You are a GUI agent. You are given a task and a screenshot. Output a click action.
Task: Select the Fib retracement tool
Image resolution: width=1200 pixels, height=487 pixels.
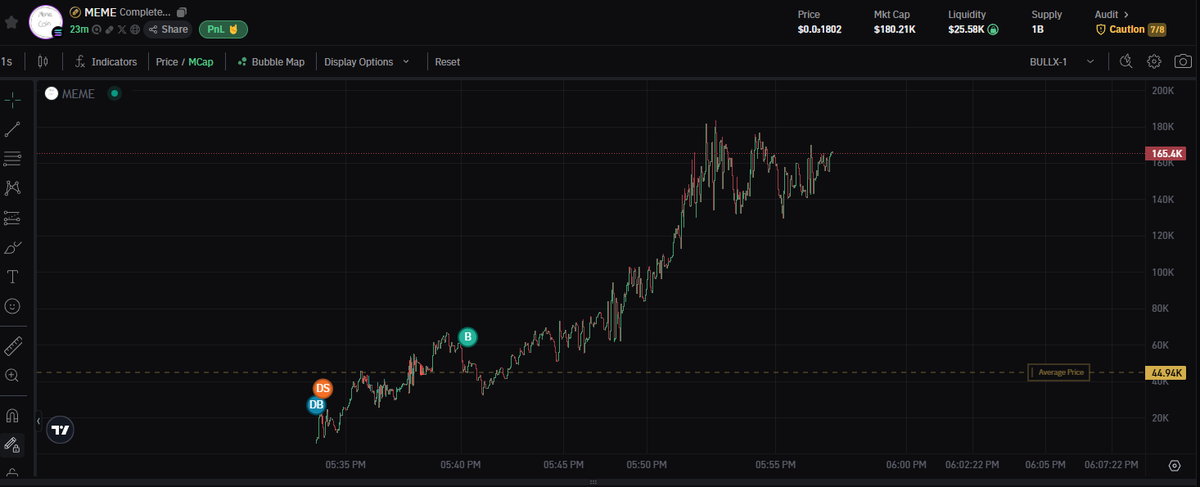[13, 158]
